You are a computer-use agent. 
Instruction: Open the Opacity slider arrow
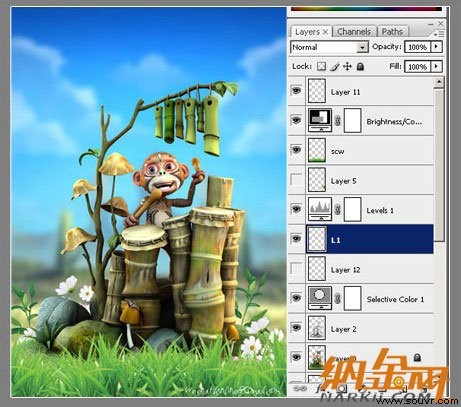click(x=437, y=47)
